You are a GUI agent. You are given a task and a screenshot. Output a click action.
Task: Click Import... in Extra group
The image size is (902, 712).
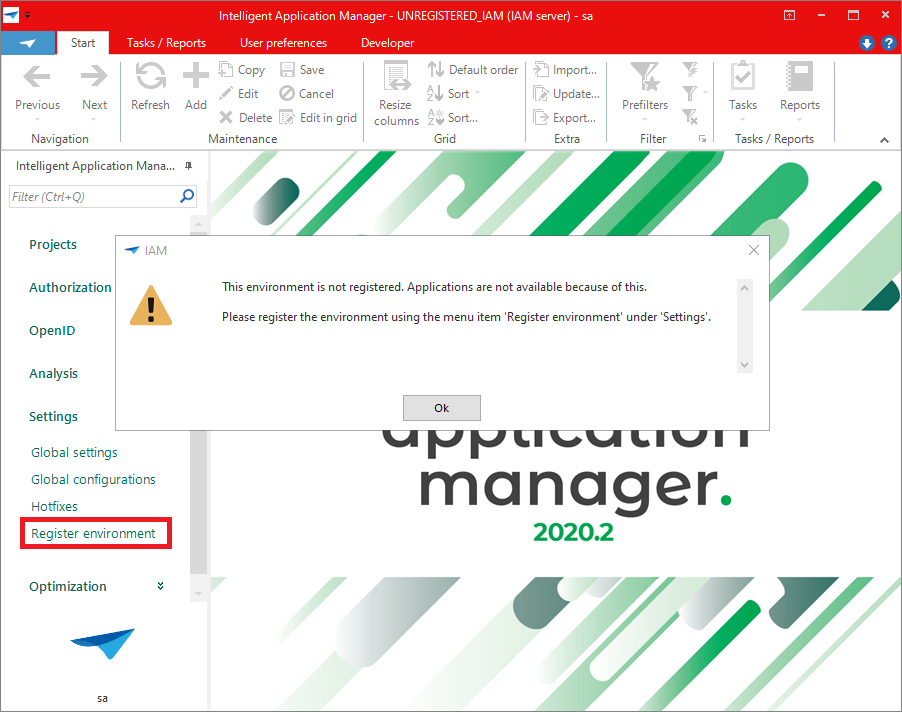click(x=565, y=70)
